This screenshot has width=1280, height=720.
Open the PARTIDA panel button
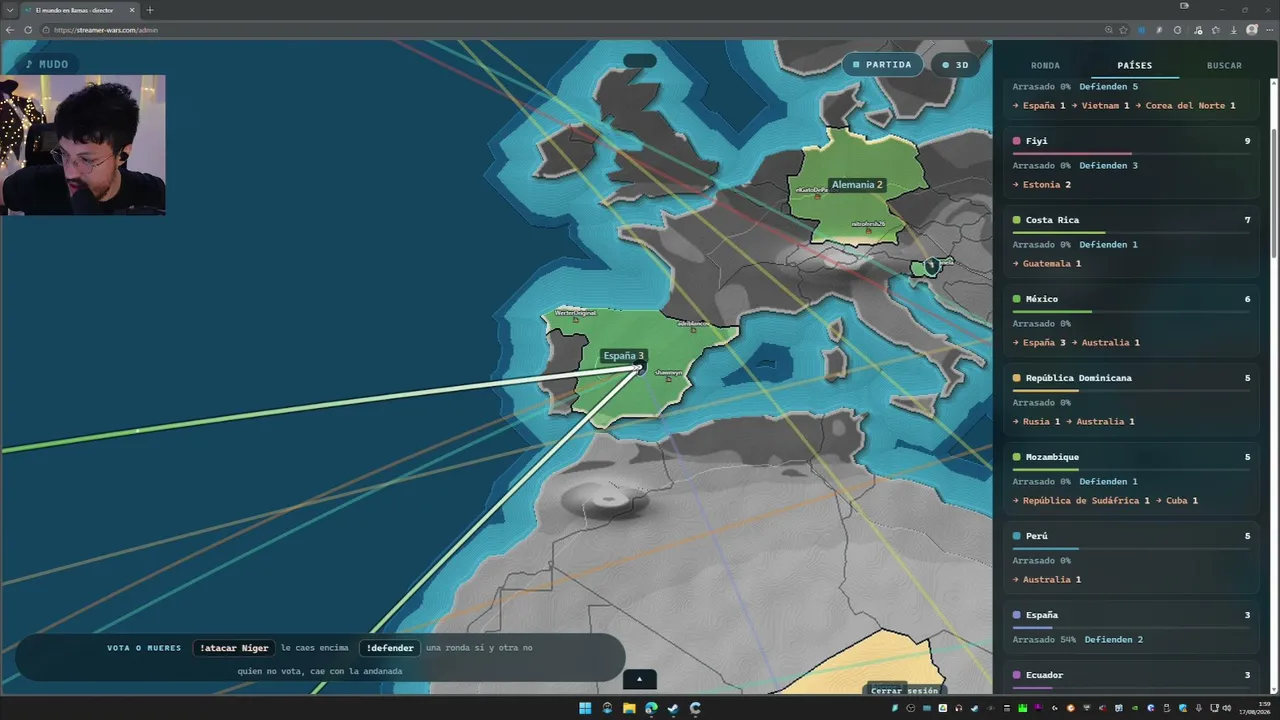pyautogui.click(x=882, y=65)
